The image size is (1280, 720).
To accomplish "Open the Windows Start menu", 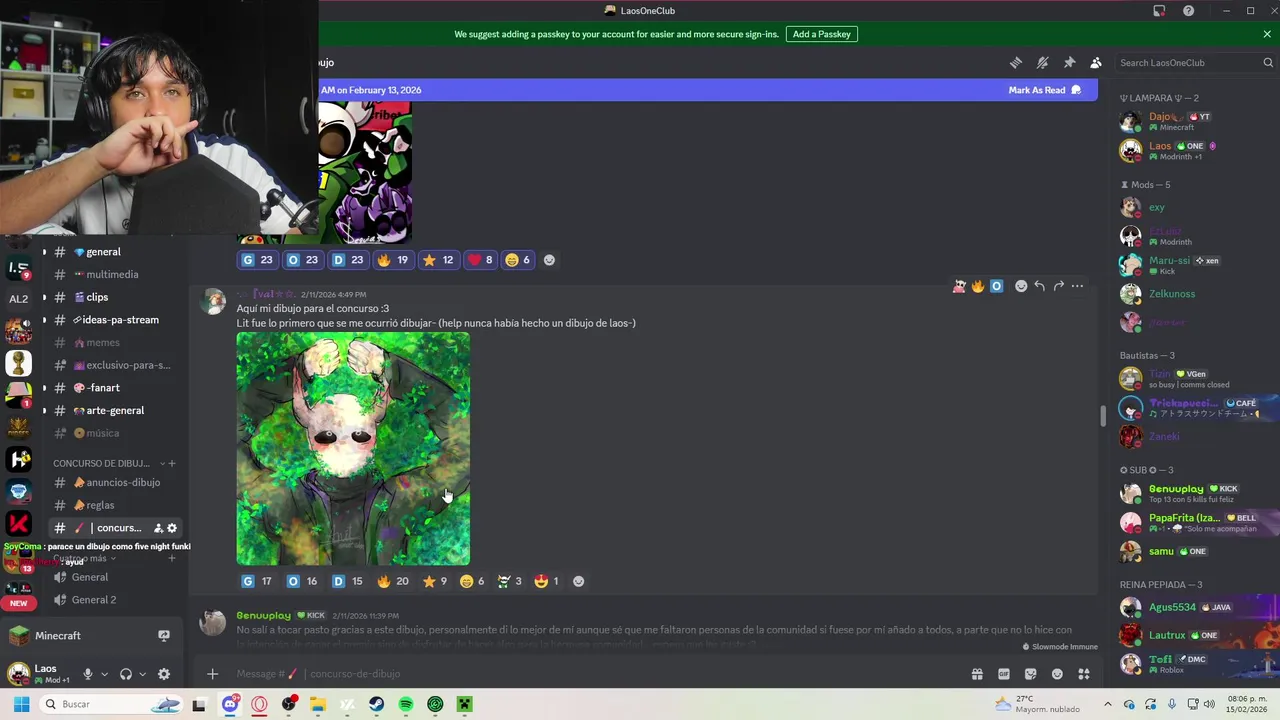I will (x=21, y=704).
